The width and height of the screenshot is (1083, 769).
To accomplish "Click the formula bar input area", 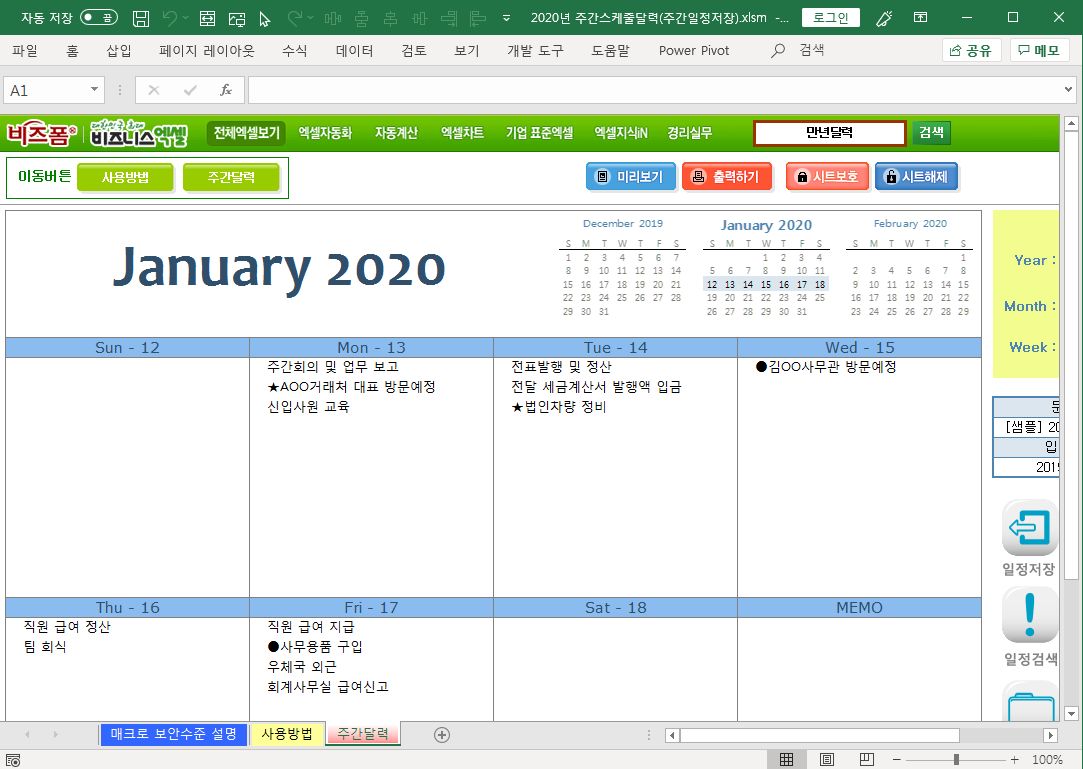I will coord(653,91).
